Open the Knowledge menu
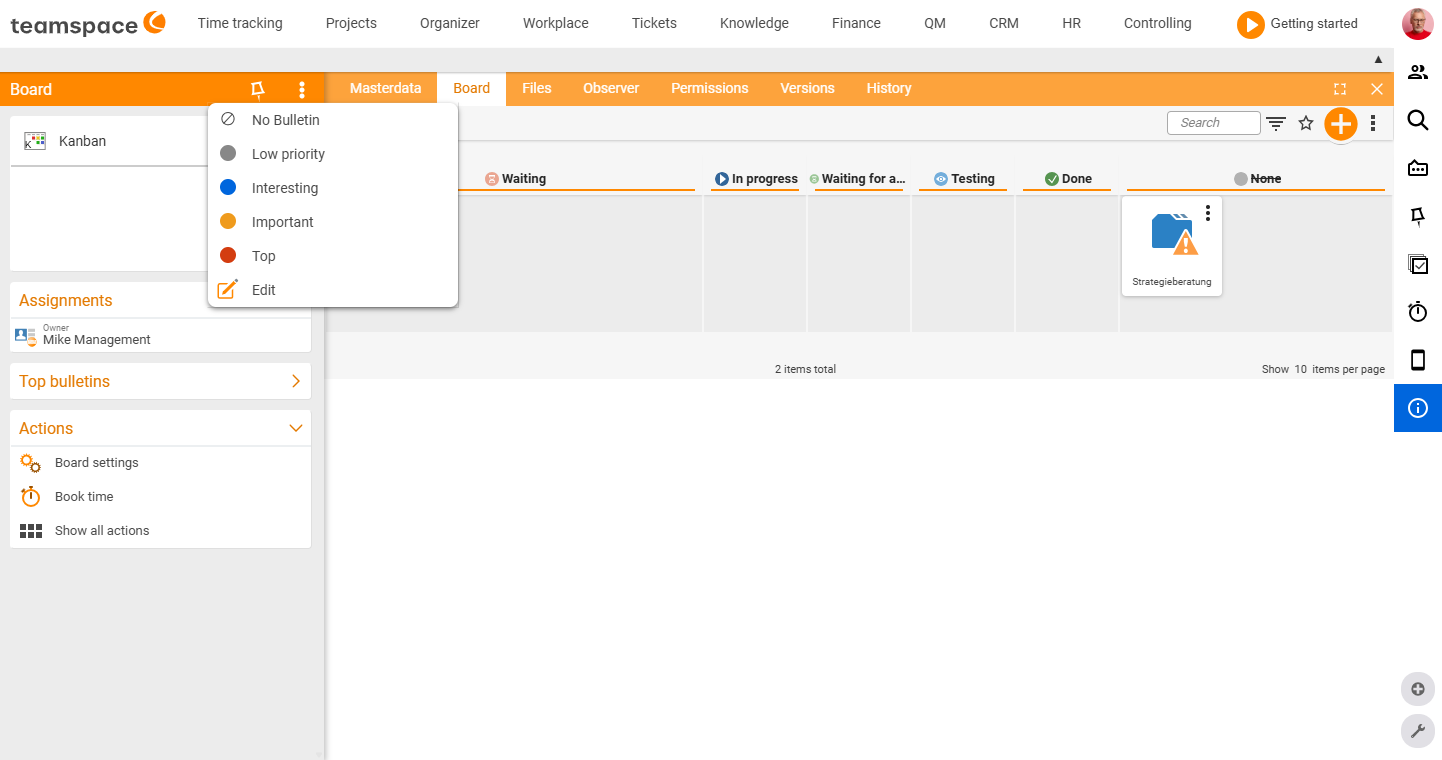 754,23
